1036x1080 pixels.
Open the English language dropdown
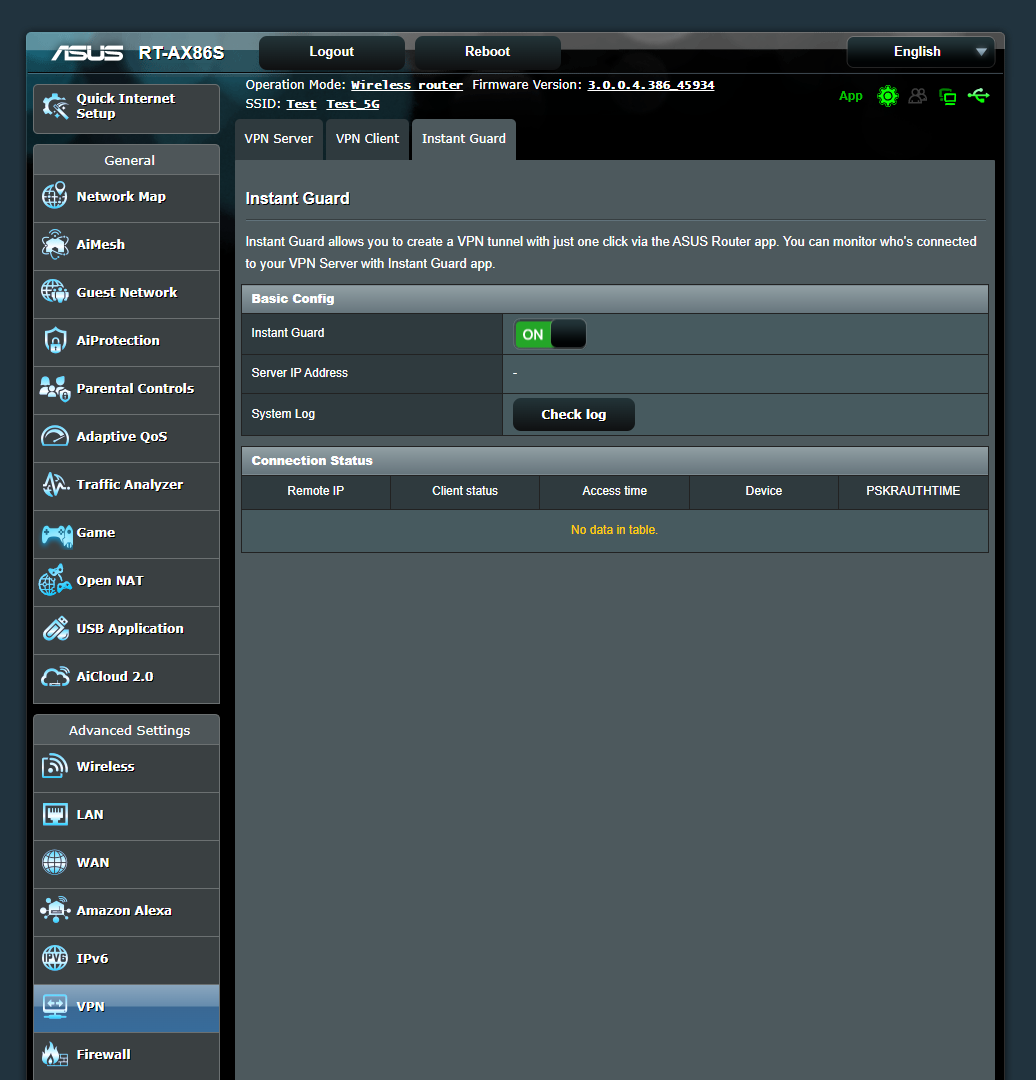point(919,51)
